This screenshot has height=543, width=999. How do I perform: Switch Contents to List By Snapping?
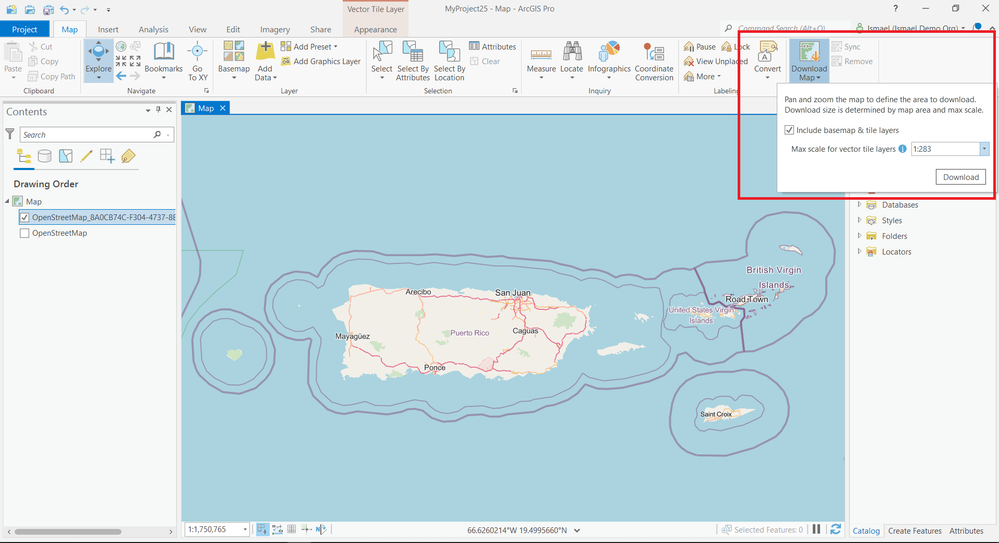click(107, 156)
